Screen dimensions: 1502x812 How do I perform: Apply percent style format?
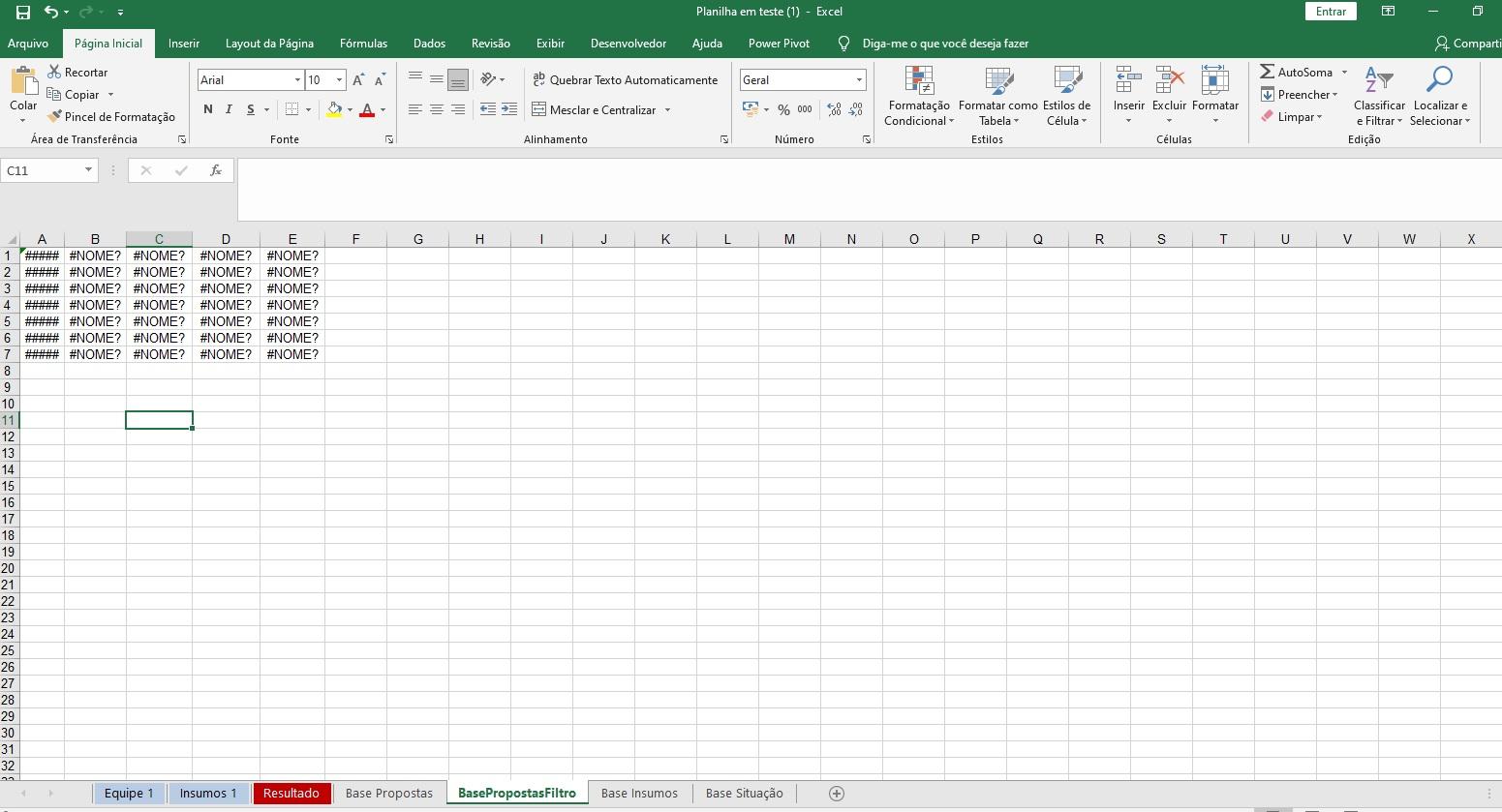[x=783, y=110]
